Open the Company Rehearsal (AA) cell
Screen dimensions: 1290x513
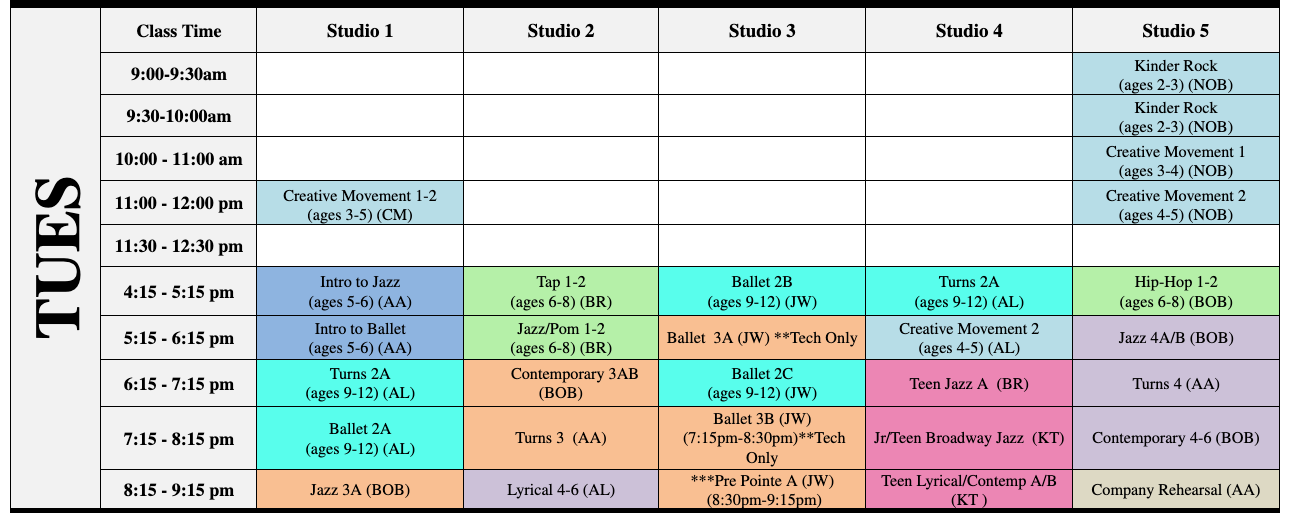pos(1175,490)
